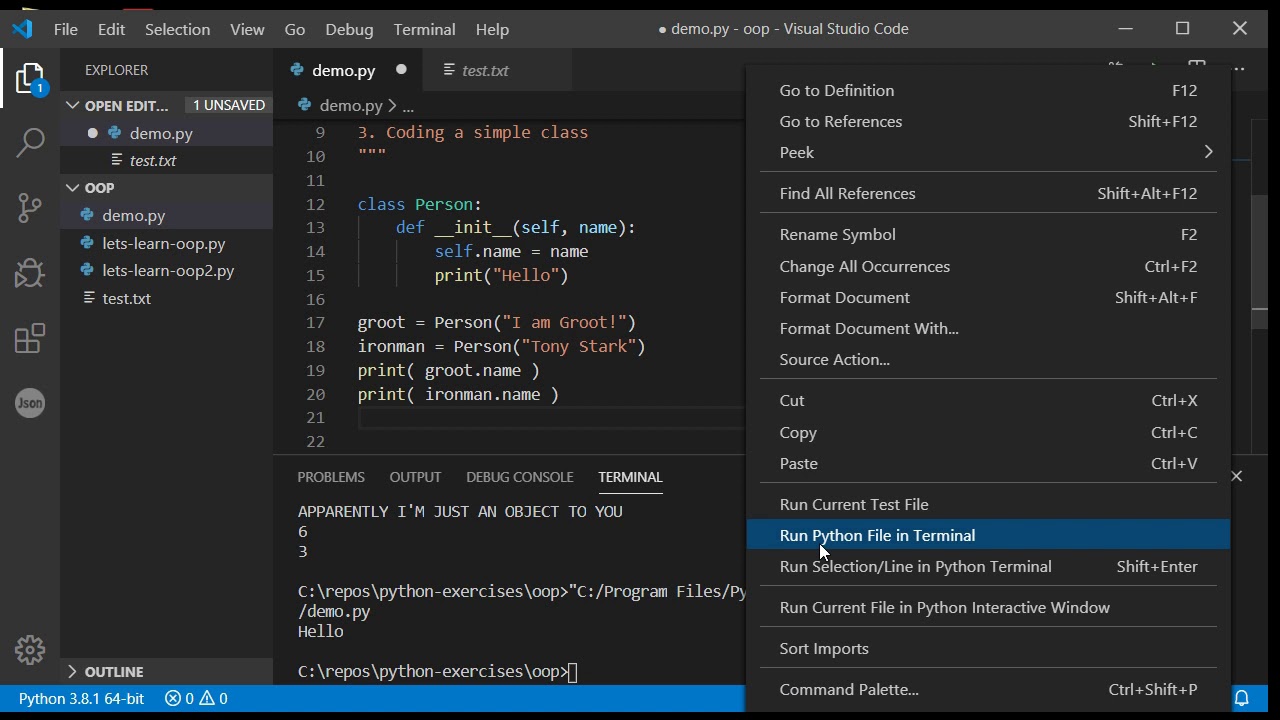Switch to the Output panel tab
The image size is (1280, 720).
click(x=415, y=477)
